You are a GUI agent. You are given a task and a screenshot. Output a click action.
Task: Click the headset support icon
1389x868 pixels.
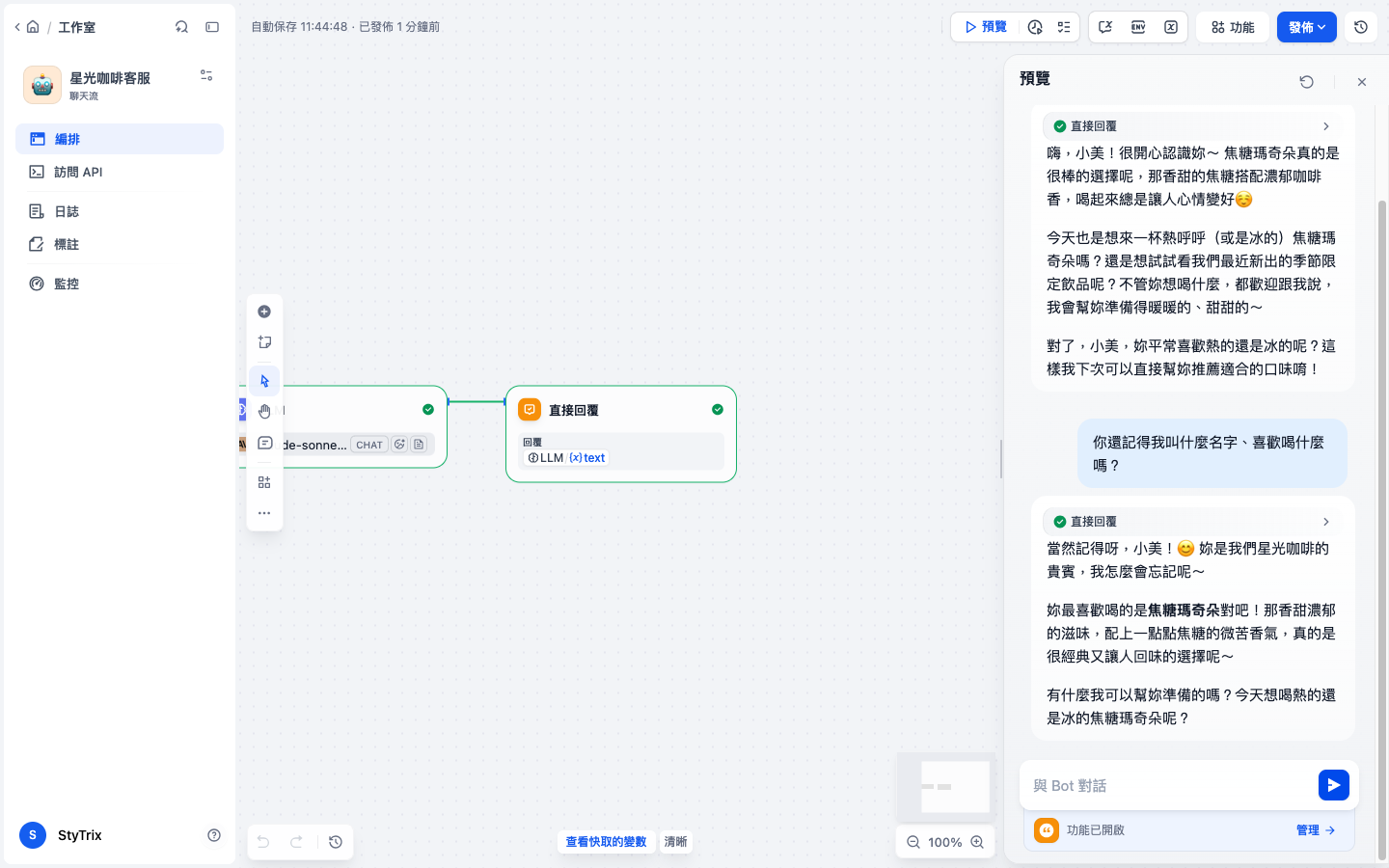click(181, 27)
